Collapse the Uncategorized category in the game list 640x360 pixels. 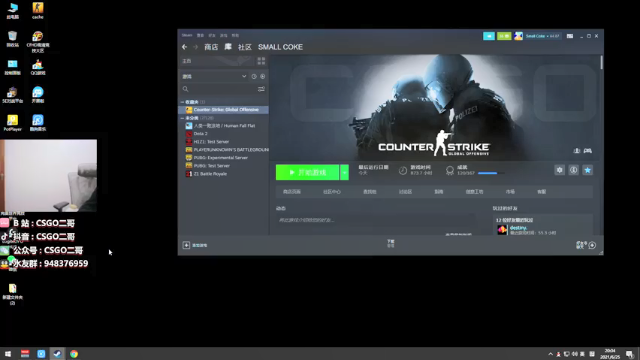pyautogui.click(x=182, y=118)
